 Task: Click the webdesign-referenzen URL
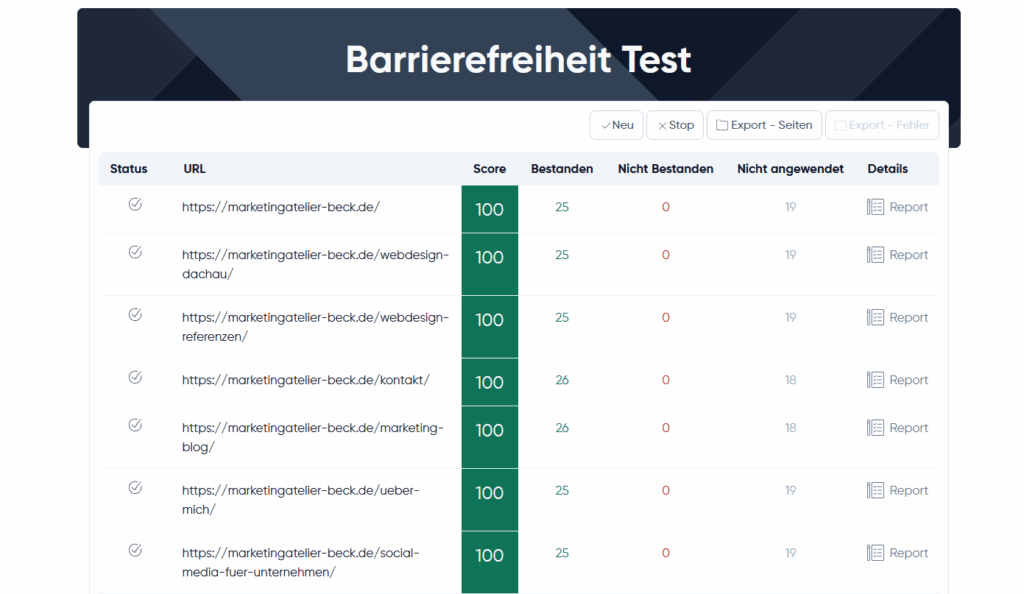click(x=315, y=327)
